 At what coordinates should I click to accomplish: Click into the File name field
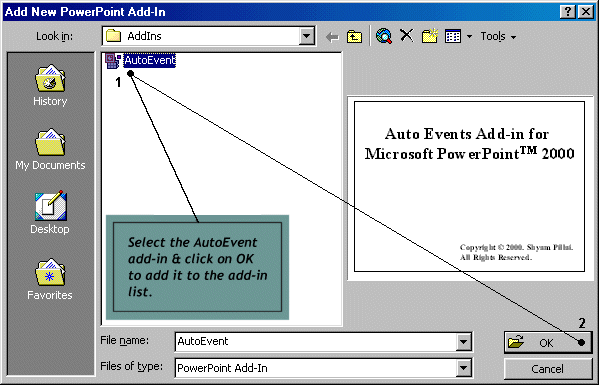316,341
